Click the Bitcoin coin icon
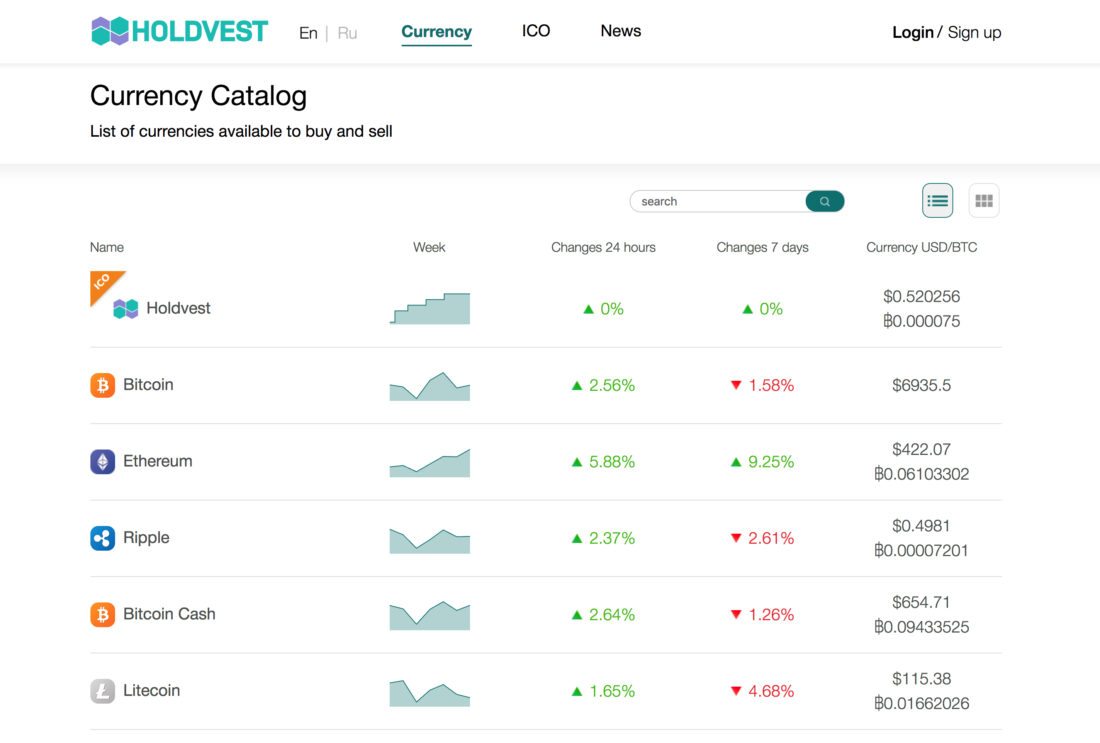 pyautogui.click(x=102, y=385)
